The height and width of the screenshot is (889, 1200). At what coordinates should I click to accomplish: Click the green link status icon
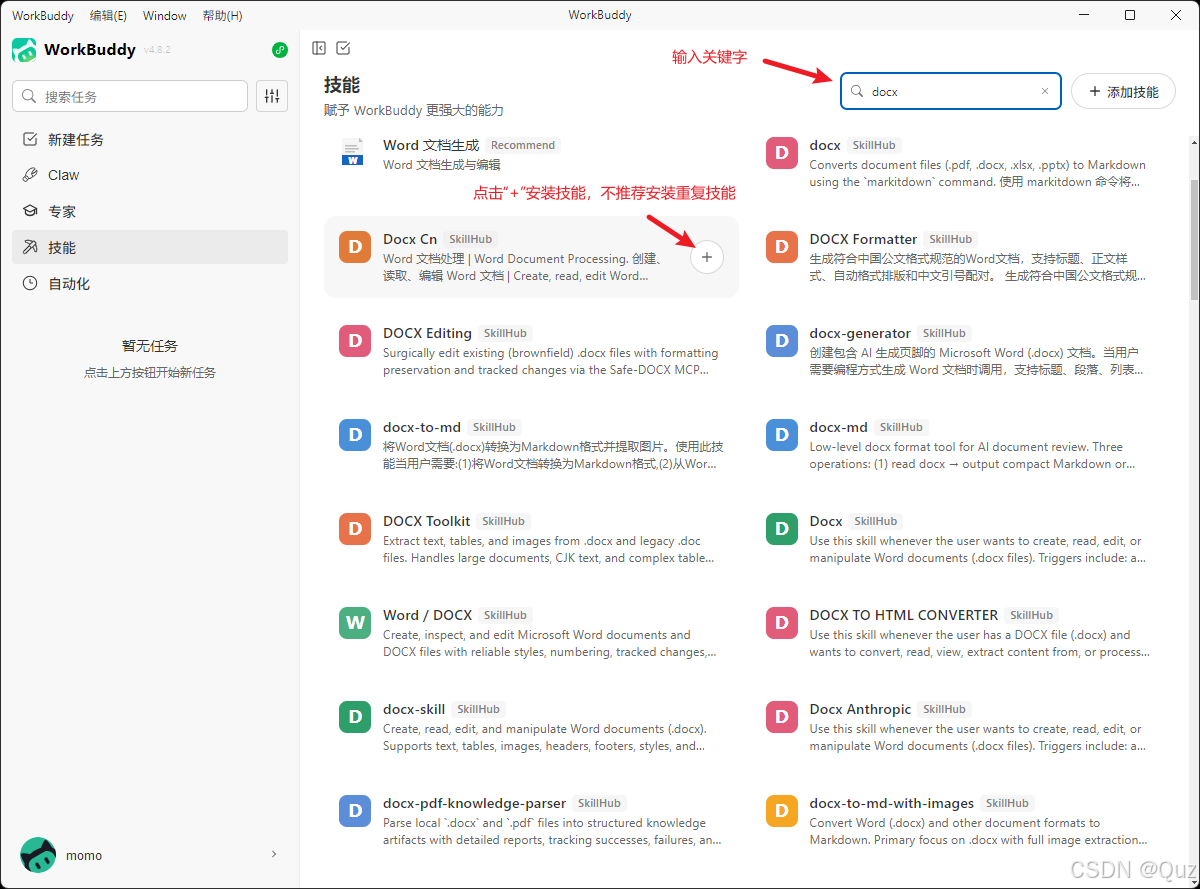(280, 50)
